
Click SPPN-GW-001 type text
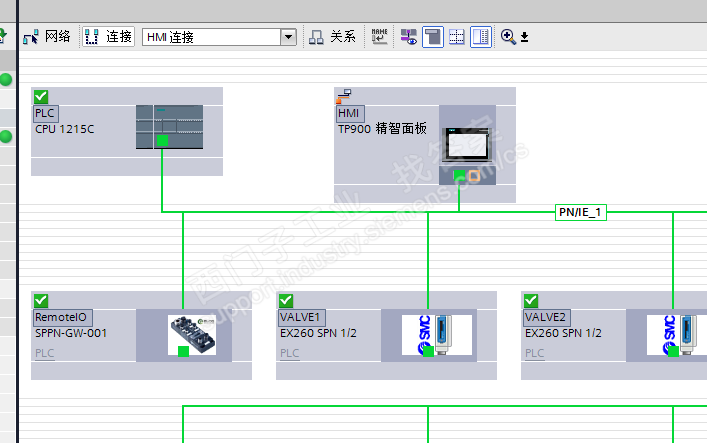[x=71, y=333]
